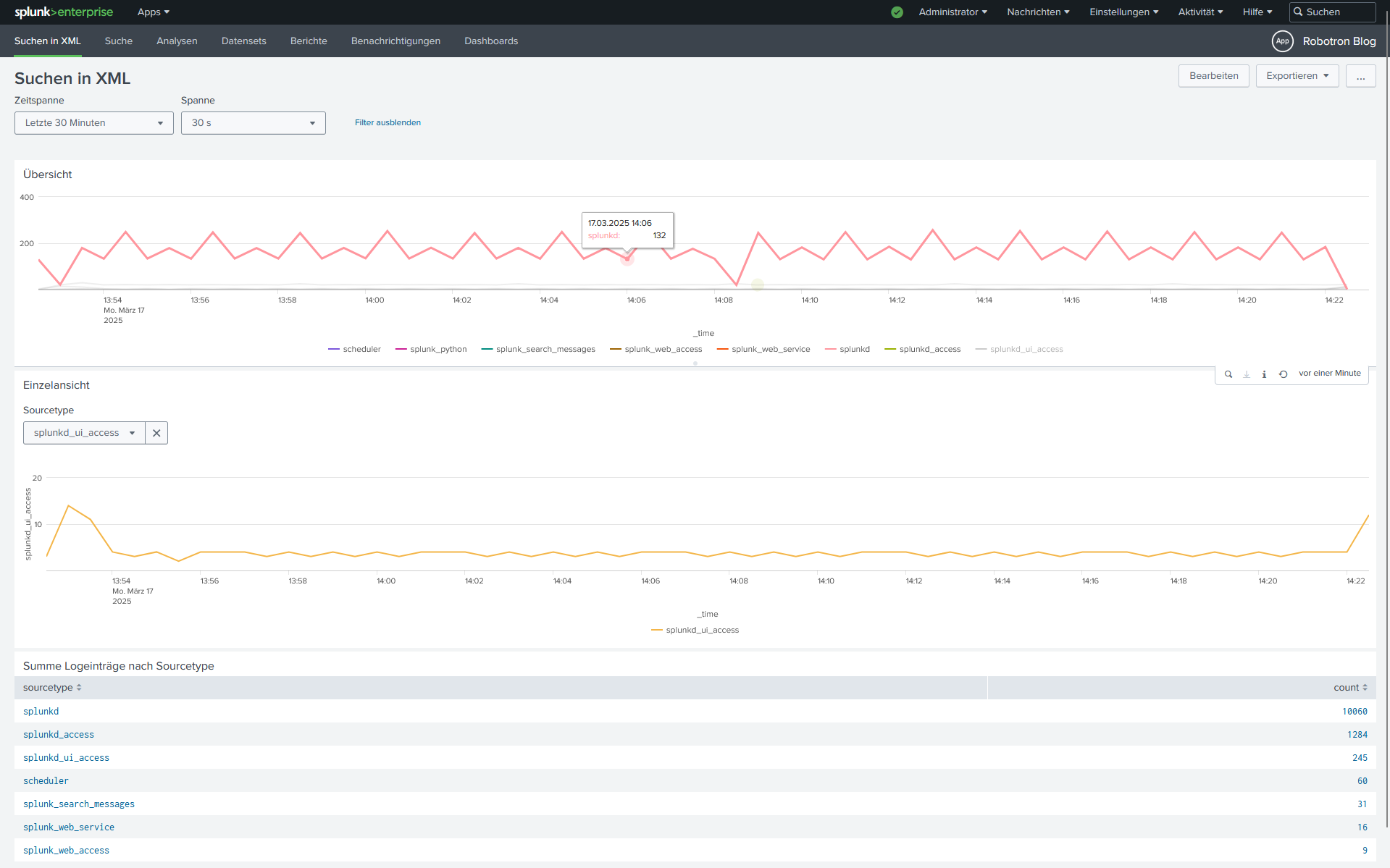Toggle the splunk_python legend entry
Viewport: 1390px width, 868px height.
(431, 350)
